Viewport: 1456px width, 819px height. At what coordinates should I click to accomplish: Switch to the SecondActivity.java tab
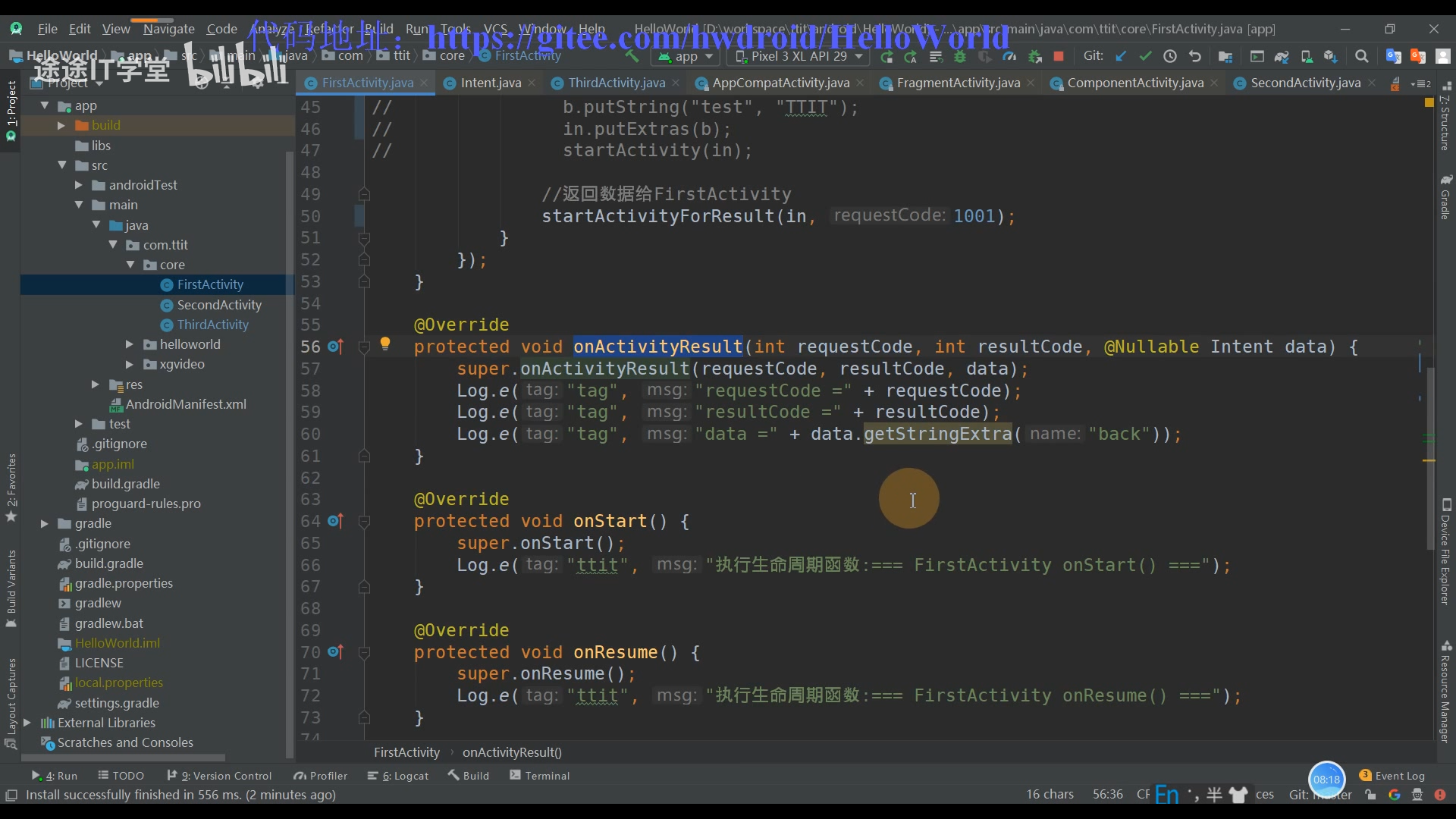pos(1305,83)
